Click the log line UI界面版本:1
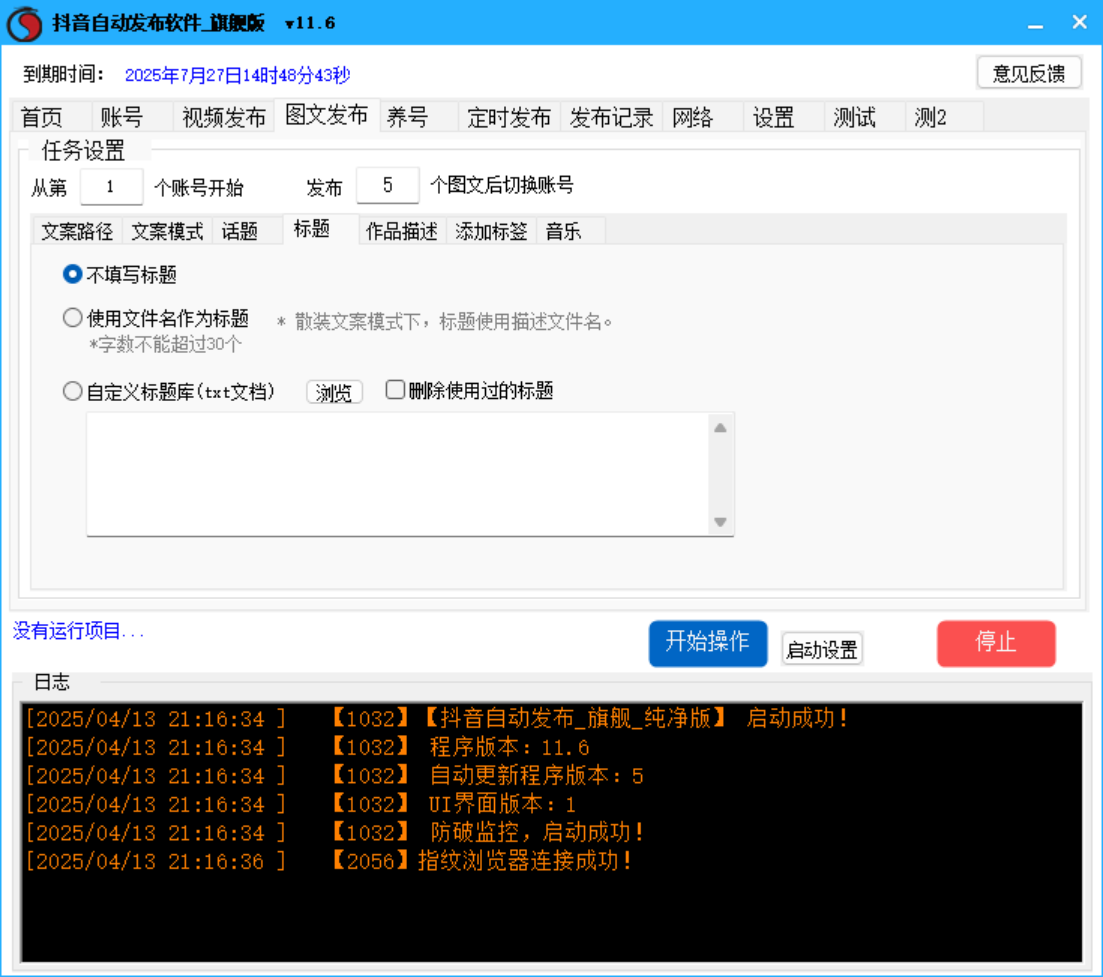 click(301, 804)
